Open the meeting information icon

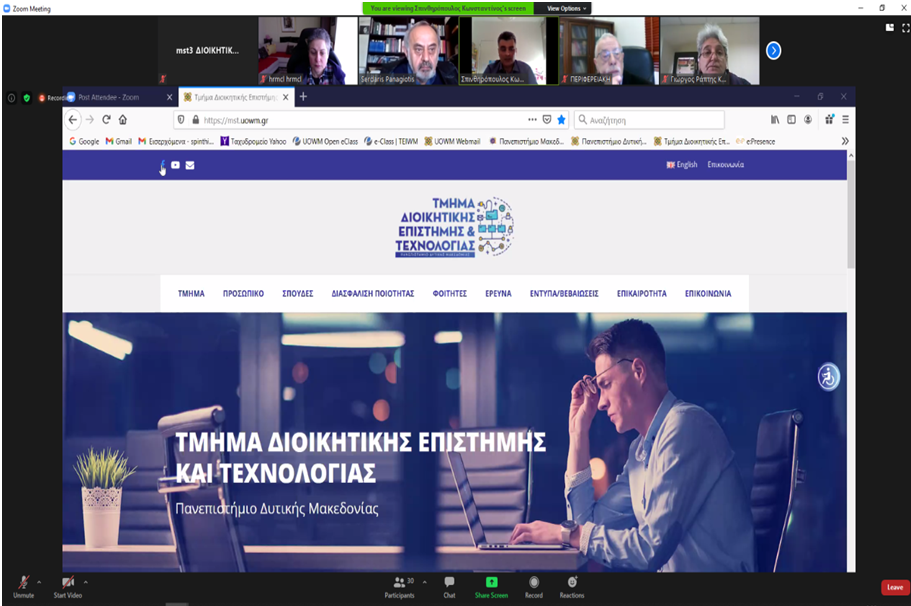click(x=12, y=98)
